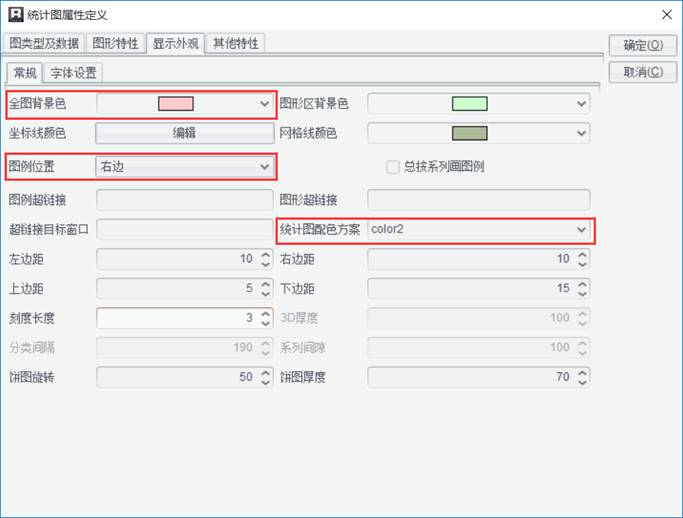Viewport: 683px width, 518px height.
Task: Increase 左边距 value with up arrow
Action: [265, 254]
